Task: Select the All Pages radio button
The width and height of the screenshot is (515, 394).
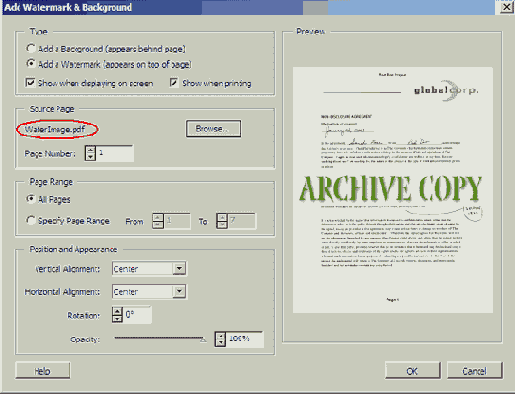Action: [31, 199]
